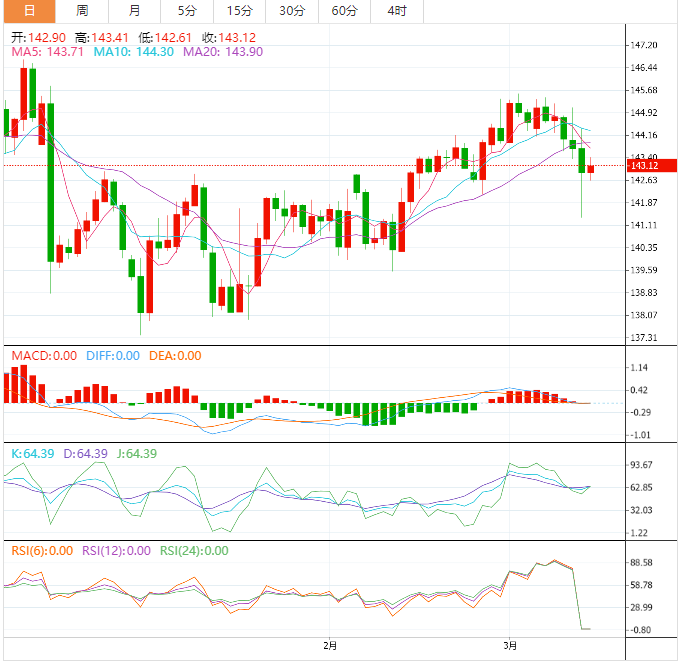The width and height of the screenshot is (681, 664).
Task: Click the 144.92 price axis label
Action: pyautogui.click(x=644, y=113)
